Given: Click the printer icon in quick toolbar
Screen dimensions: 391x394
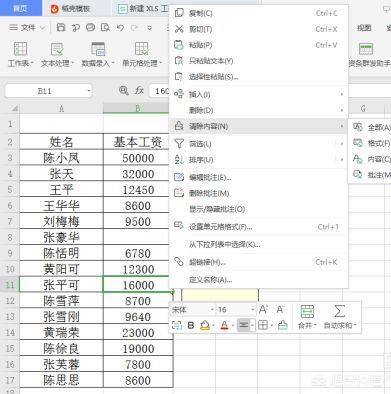Looking at the screenshot, I should coord(90,27).
